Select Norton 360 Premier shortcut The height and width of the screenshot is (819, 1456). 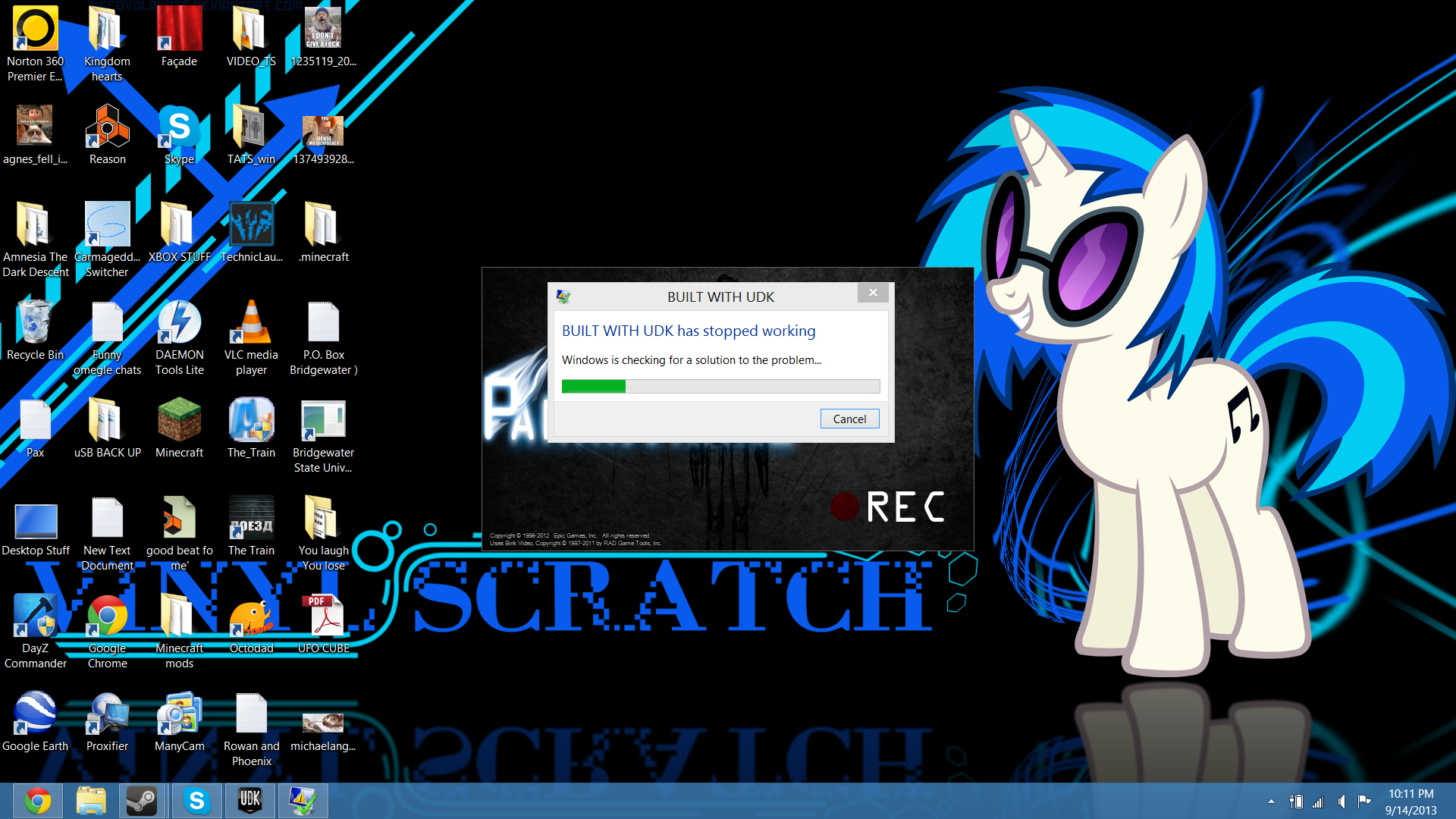click(x=35, y=30)
